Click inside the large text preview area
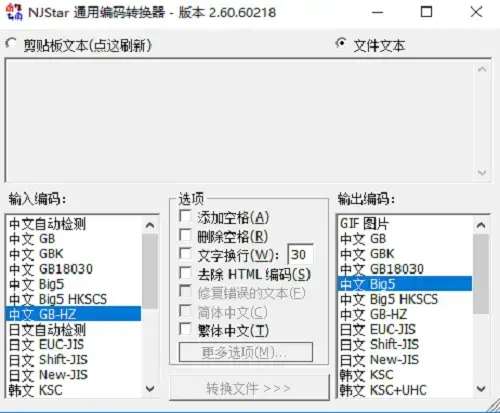Image resolution: width=500 pixels, height=413 pixels. [239, 120]
